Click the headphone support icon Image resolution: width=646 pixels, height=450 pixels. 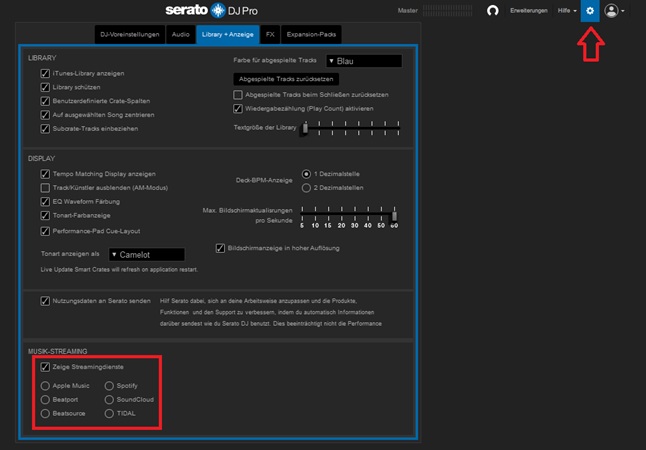click(492, 11)
